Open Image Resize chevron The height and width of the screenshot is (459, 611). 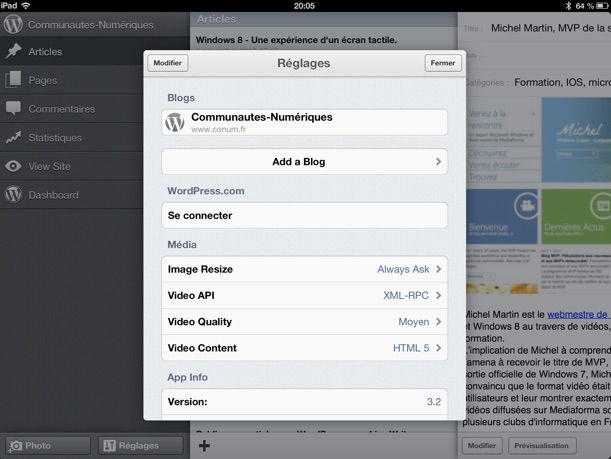pos(438,269)
